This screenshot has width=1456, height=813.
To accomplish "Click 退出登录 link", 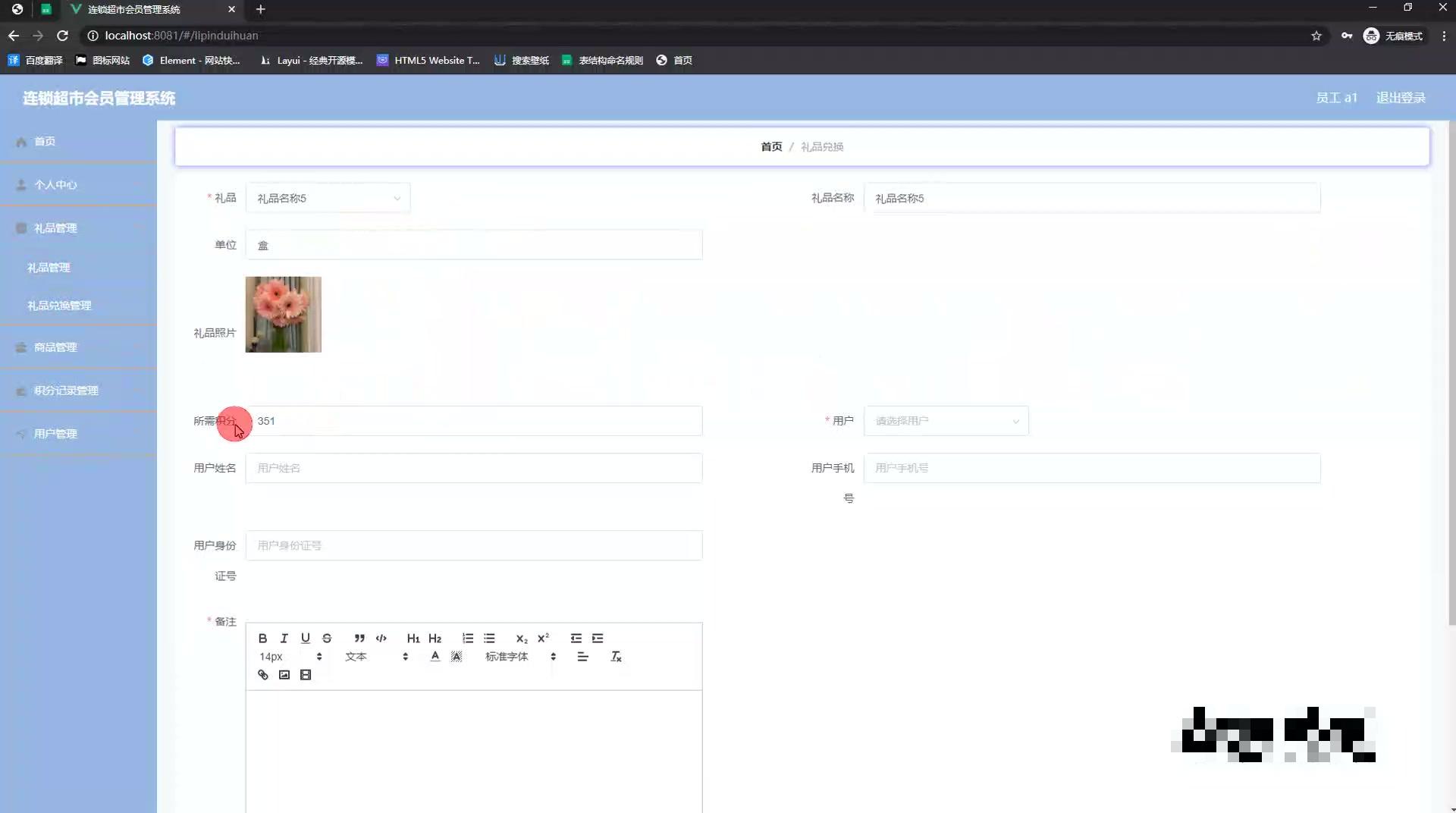I will 1401,98.
